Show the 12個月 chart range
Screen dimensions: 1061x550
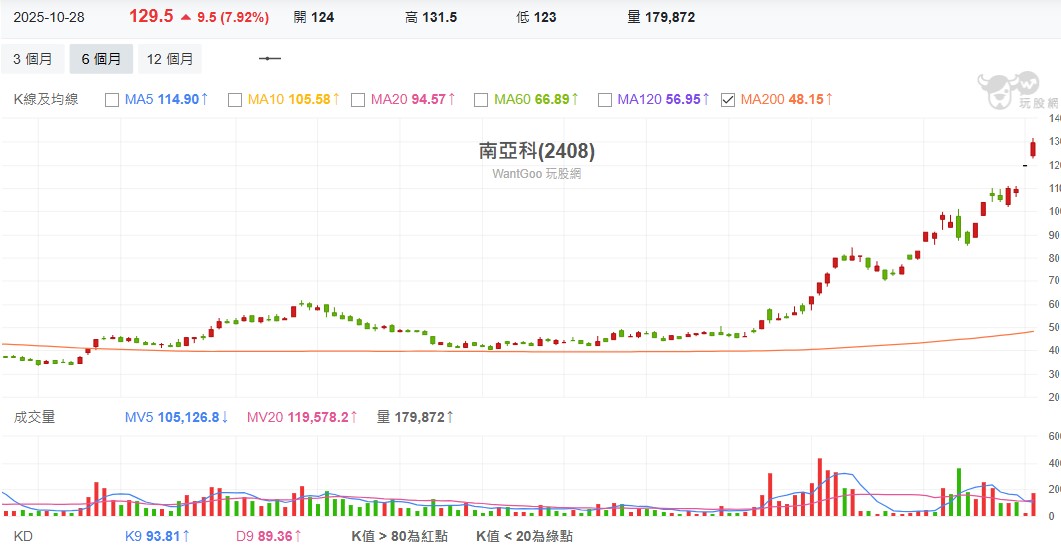(169, 59)
